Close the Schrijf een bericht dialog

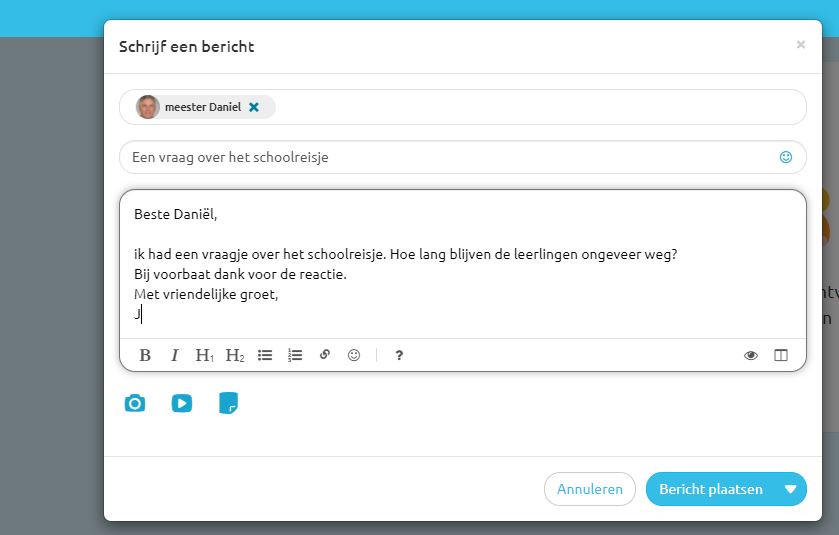point(800,44)
